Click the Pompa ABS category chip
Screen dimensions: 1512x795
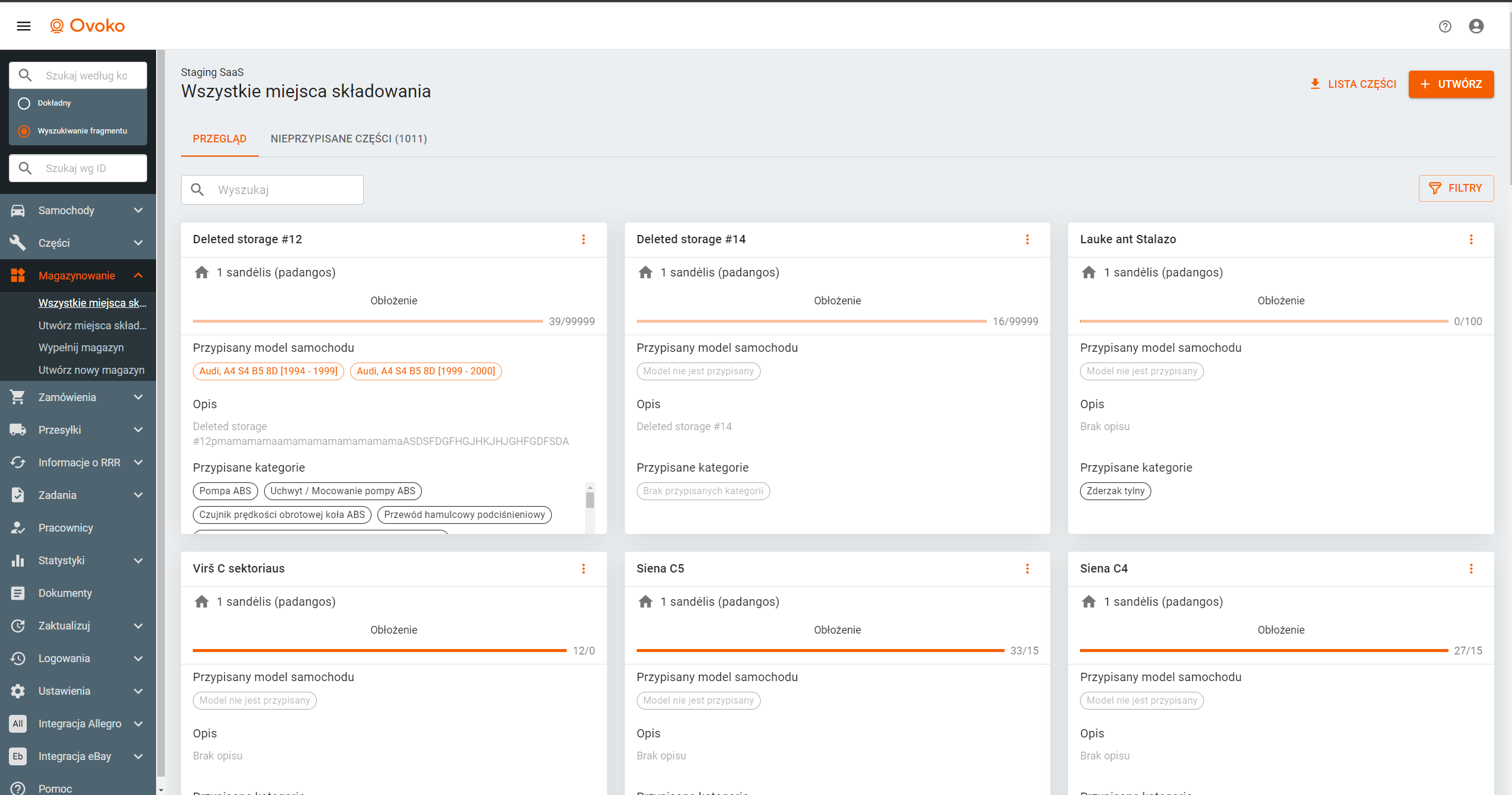tap(225, 491)
